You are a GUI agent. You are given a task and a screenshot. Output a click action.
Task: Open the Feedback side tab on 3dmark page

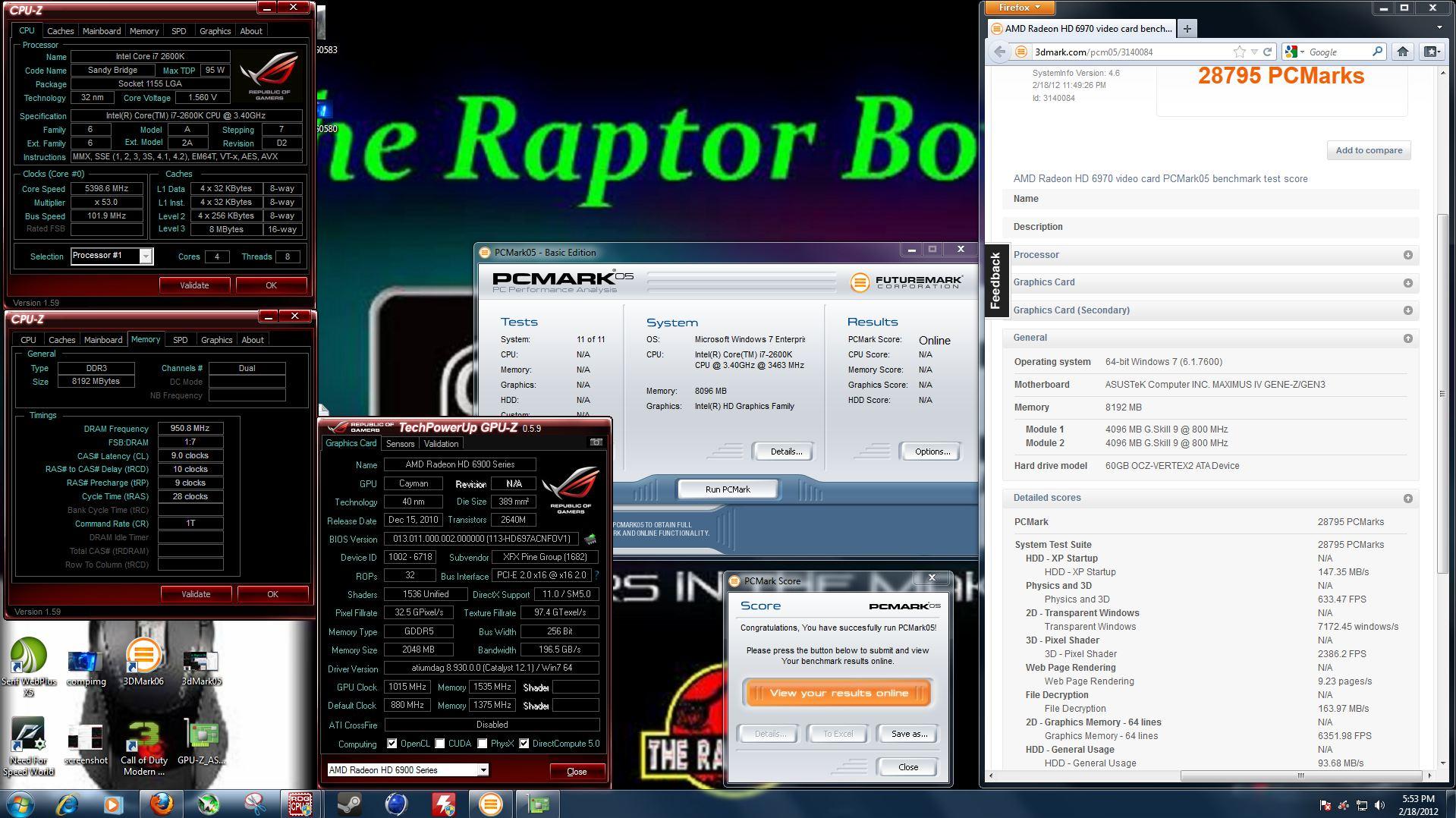(995, 280)
